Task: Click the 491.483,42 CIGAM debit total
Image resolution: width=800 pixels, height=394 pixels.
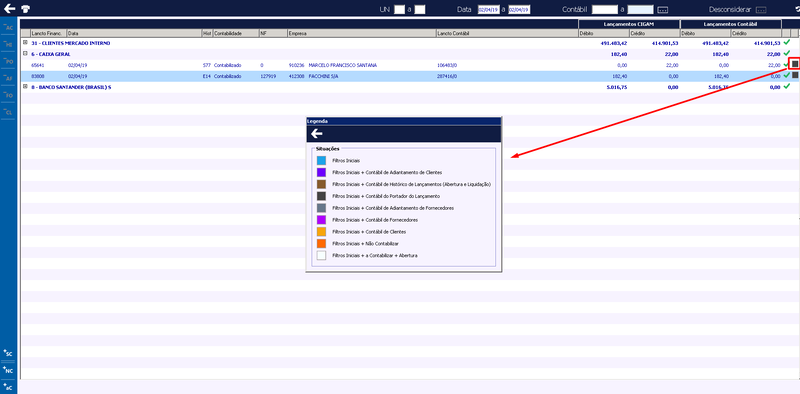Action: pos(614,43)
